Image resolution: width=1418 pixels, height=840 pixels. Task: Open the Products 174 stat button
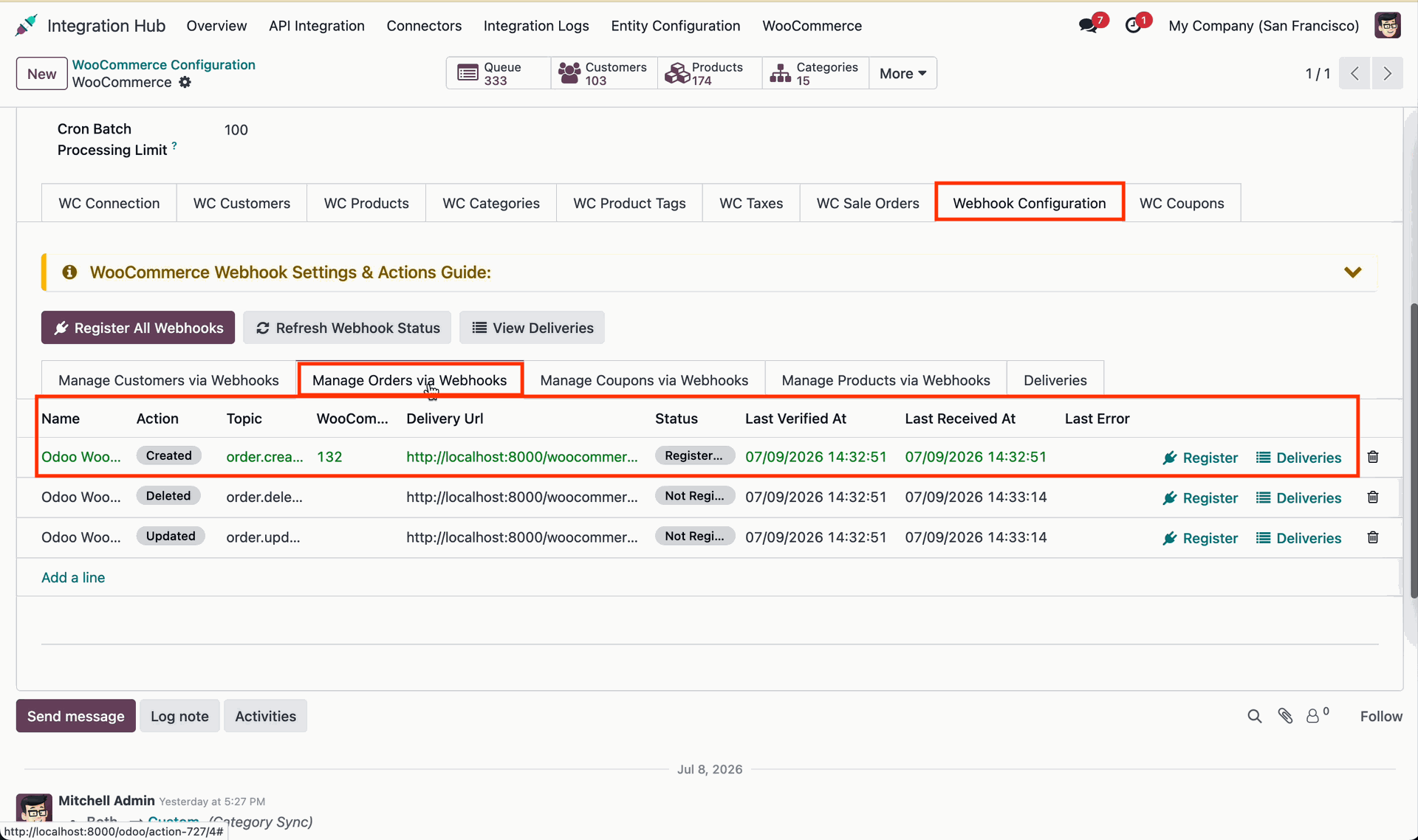click(710, 73)
